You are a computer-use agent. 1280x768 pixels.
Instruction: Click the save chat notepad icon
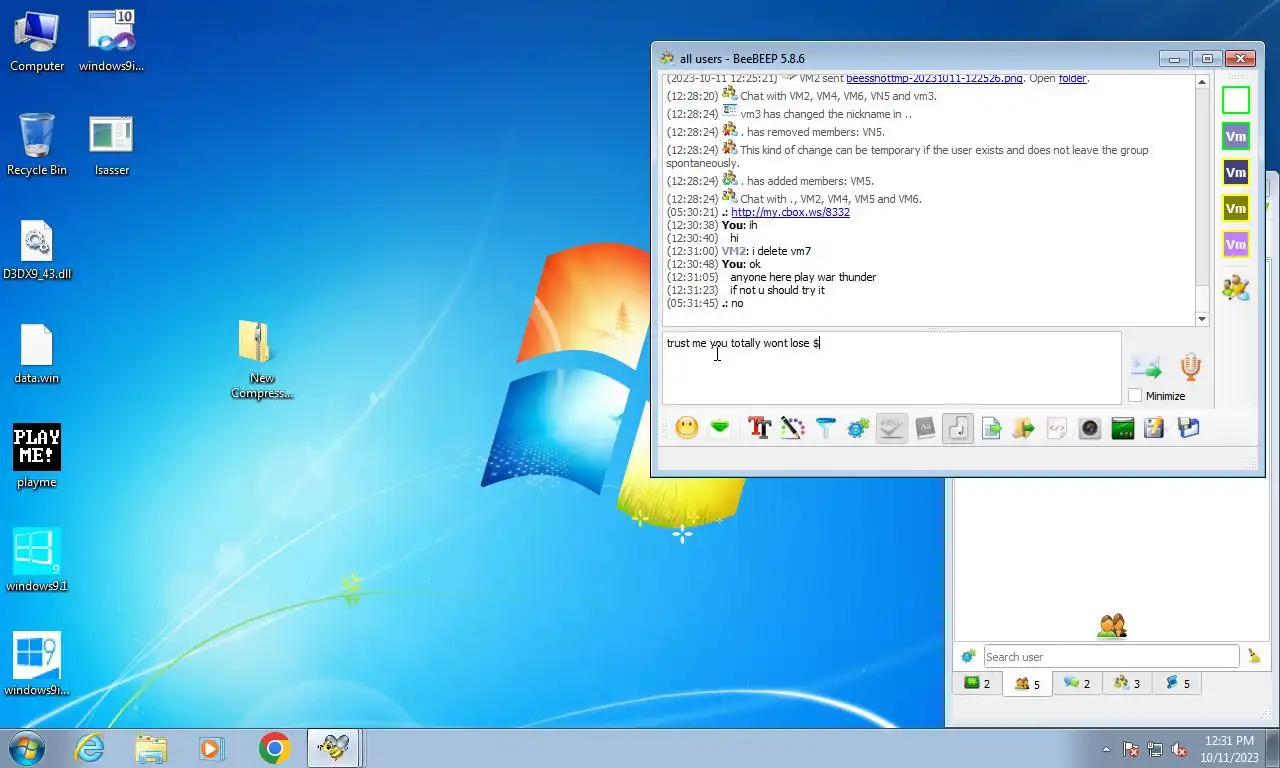(x=1154, y=428)
